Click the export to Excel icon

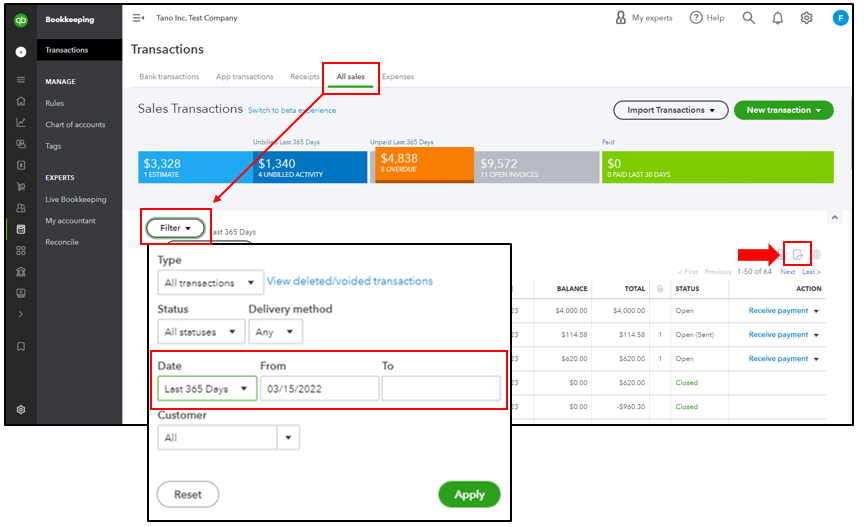coord(797,255)
